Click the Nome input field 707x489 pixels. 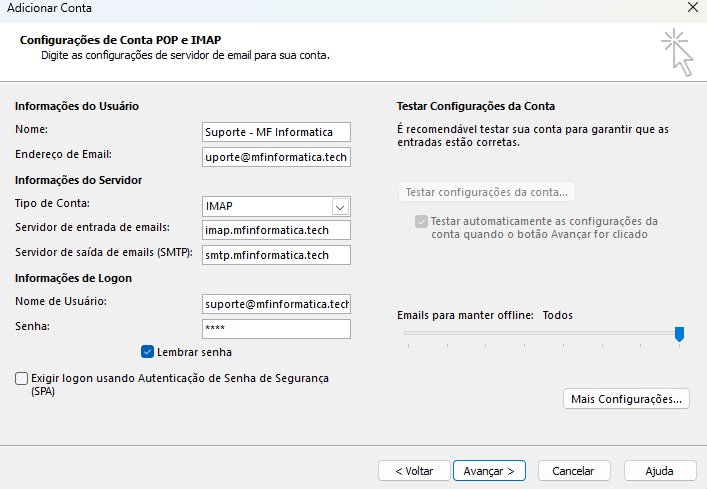(276, 132)
